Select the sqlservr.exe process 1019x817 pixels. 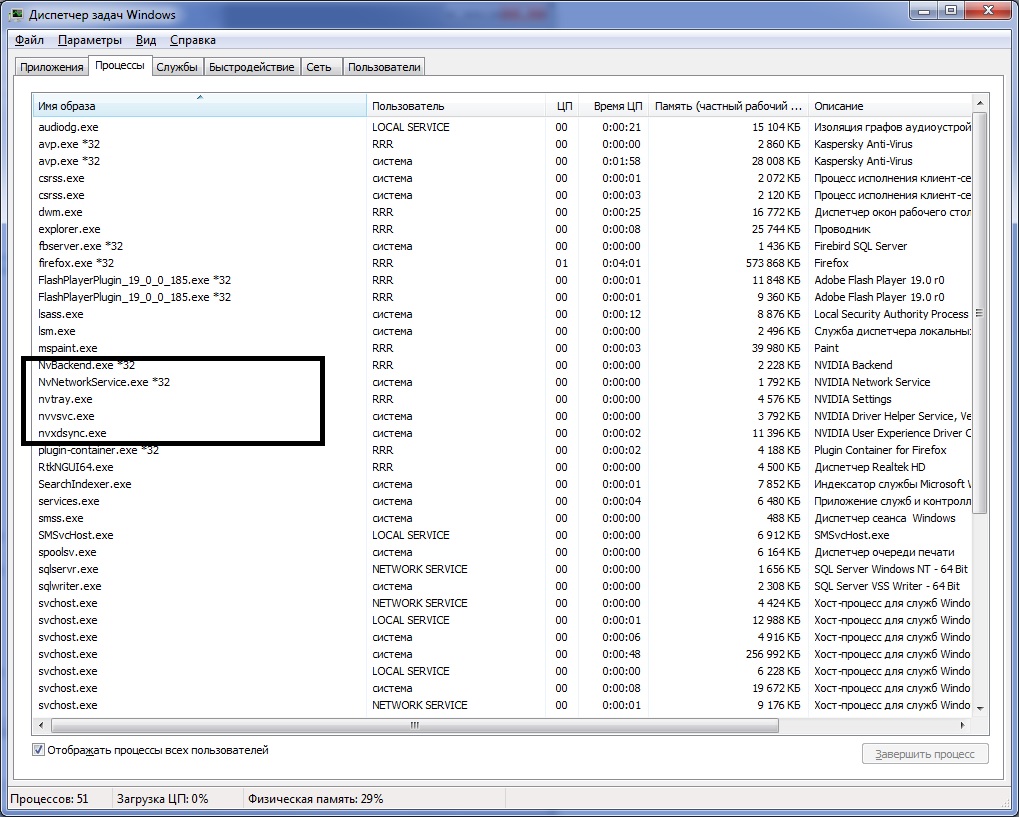(x=502, y=569)
